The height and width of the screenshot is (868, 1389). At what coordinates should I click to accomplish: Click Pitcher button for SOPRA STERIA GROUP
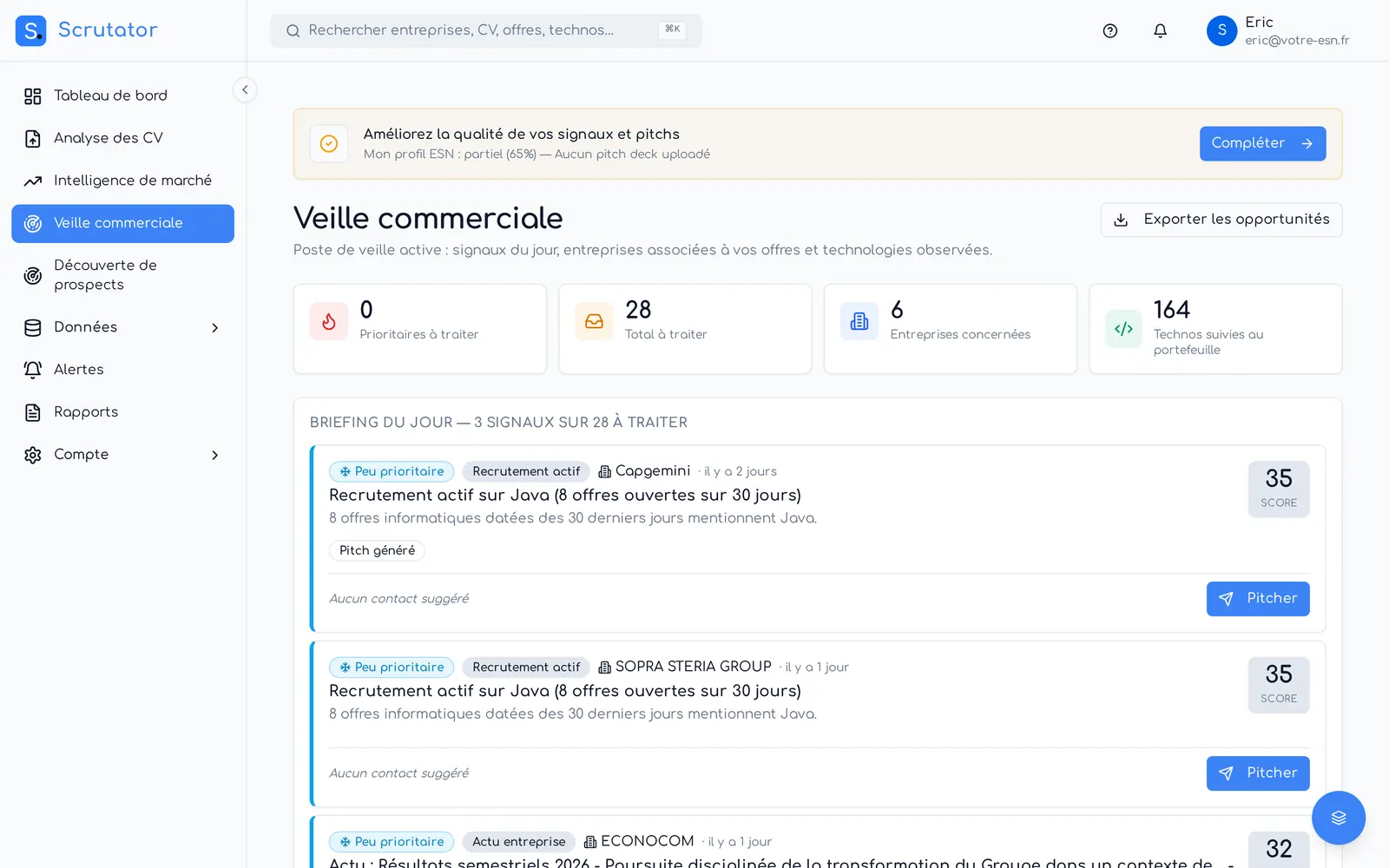point(1258,773)
